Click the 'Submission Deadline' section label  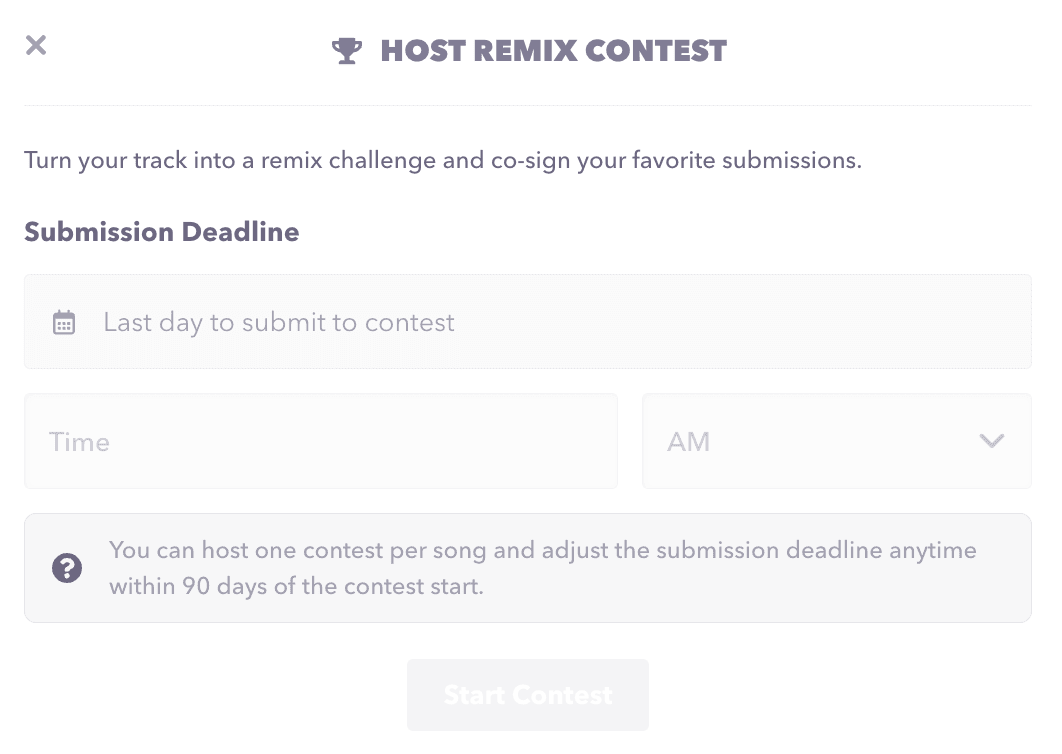coord(162,232)
